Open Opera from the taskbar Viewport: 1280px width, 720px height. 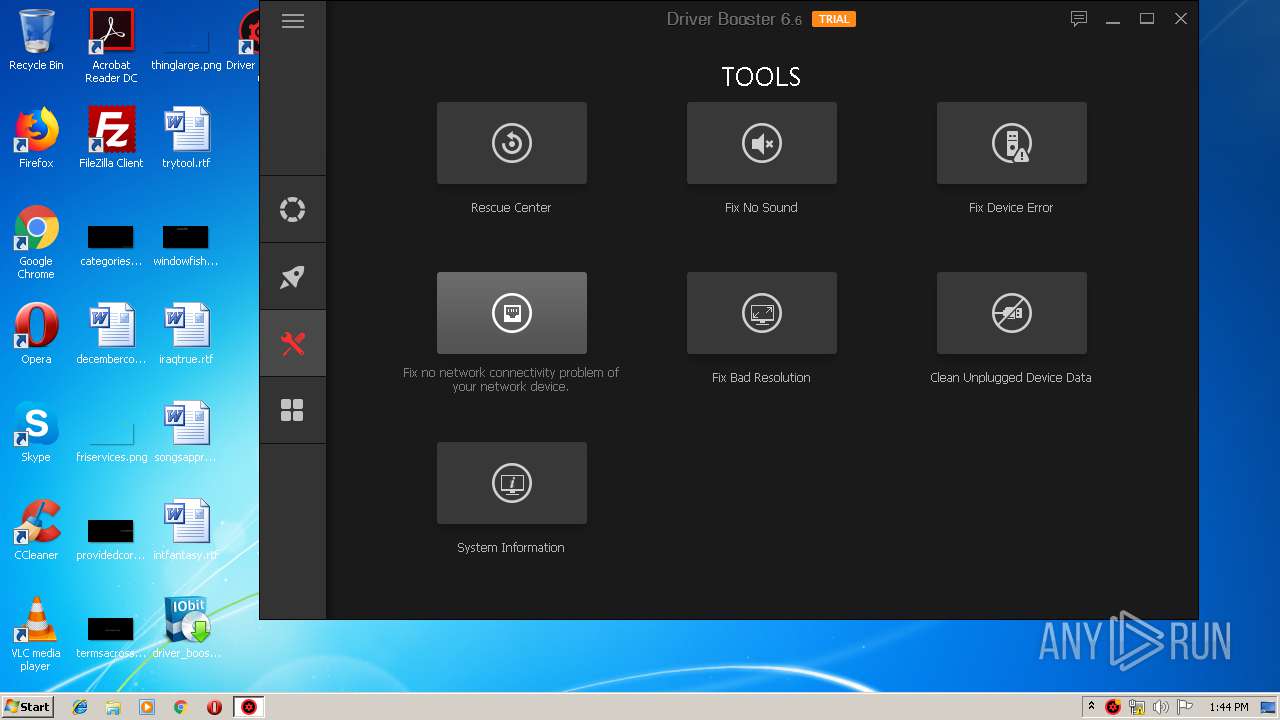click(x=214, y=707)
